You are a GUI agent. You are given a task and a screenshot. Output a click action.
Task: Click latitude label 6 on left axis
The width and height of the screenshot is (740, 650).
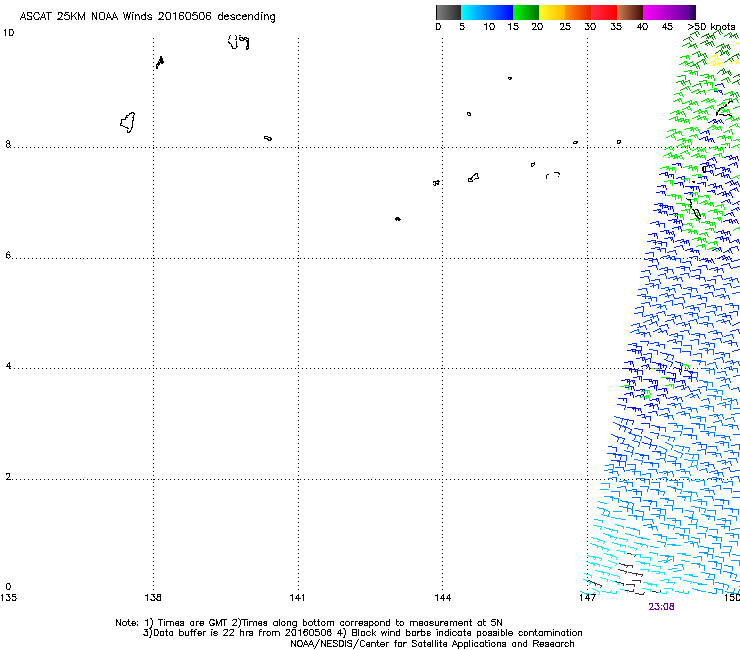(8, 255)
